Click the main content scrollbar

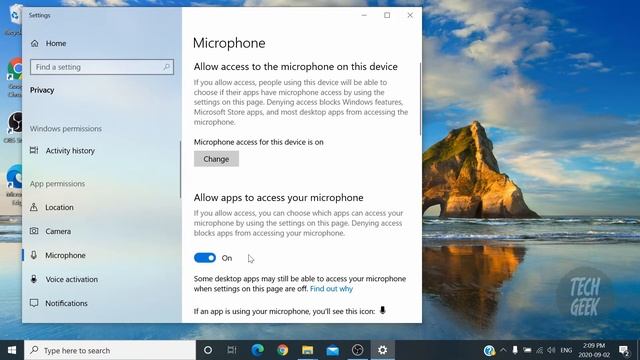tap(420, 99)
